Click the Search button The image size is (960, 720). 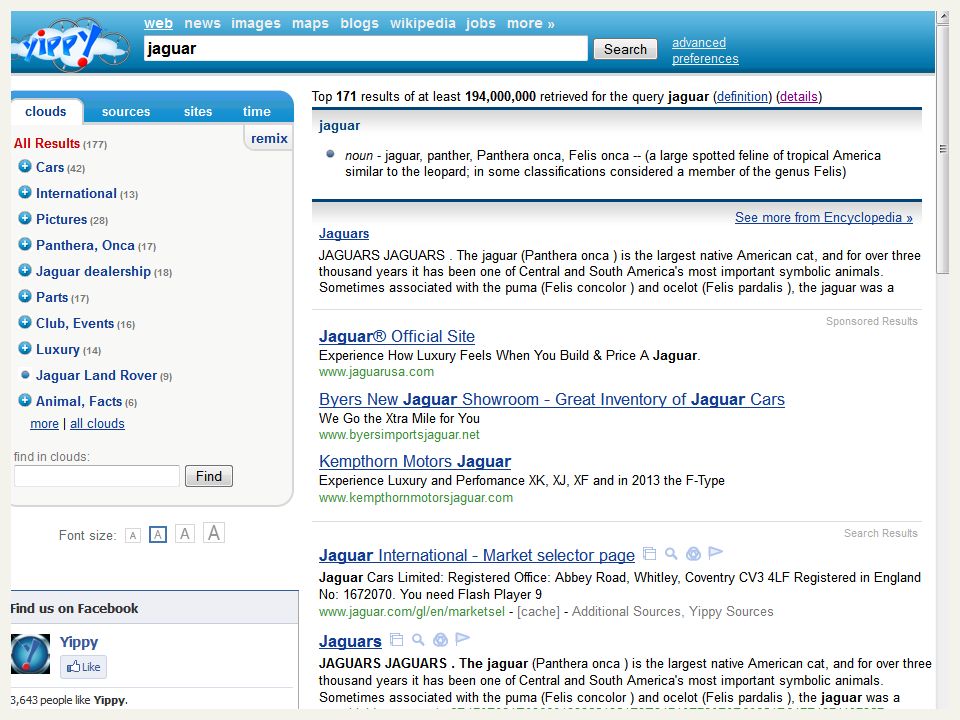625,49
